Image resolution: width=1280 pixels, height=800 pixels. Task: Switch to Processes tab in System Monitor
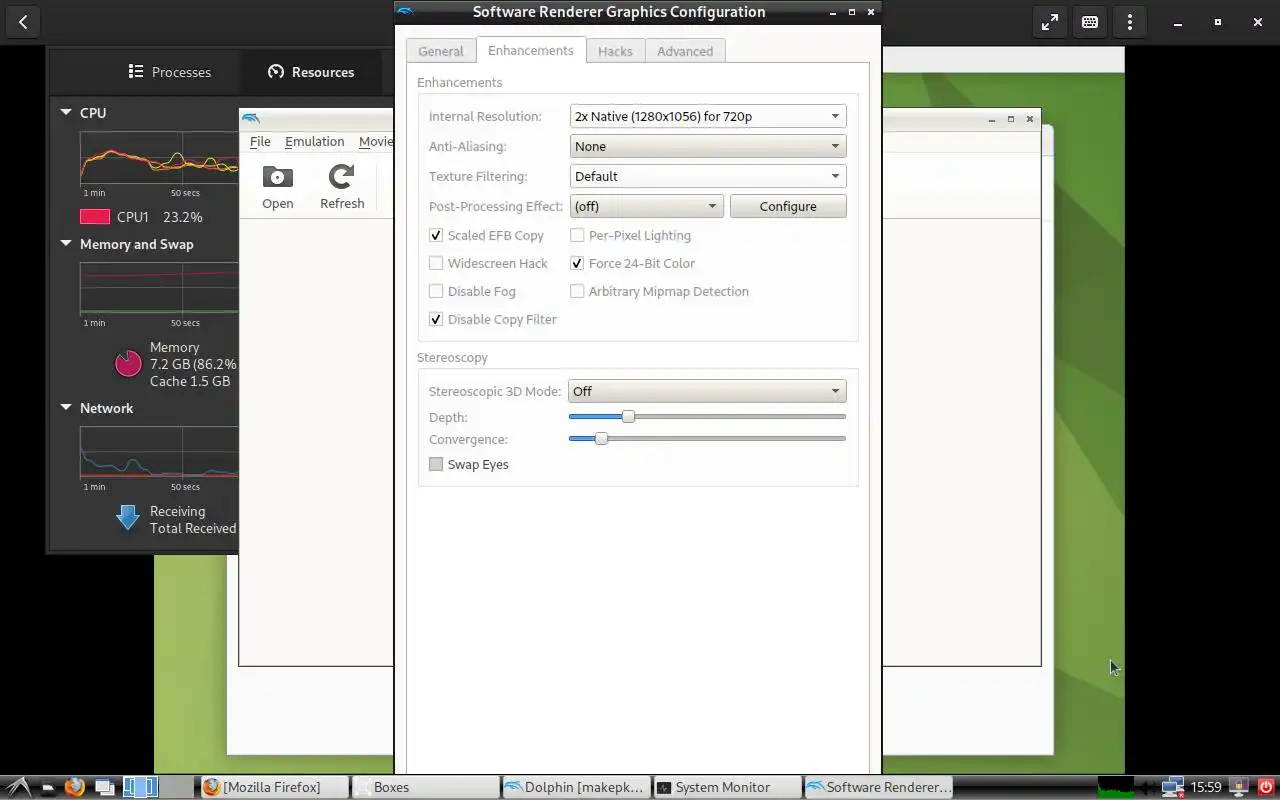[x=170, y=72]
